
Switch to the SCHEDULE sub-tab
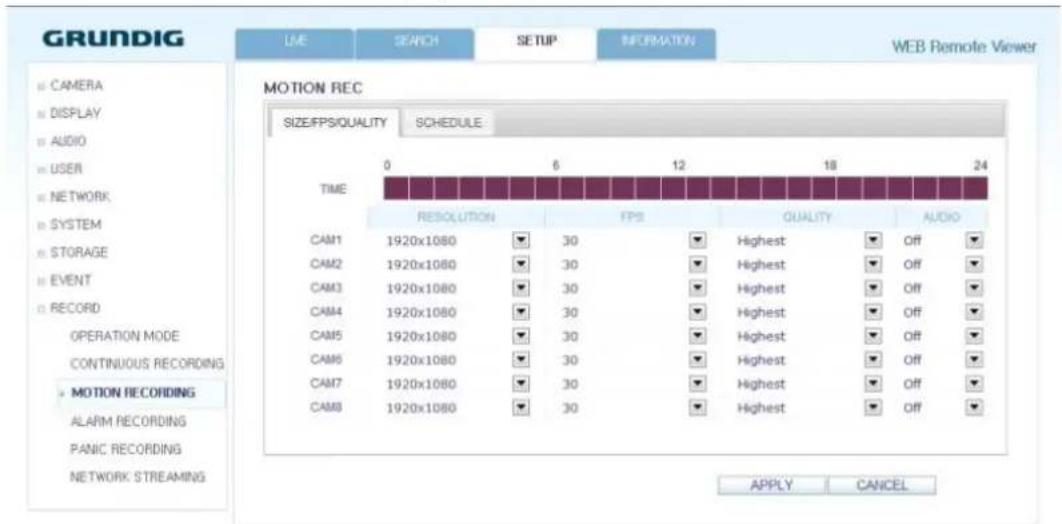[x=448, y=123]
